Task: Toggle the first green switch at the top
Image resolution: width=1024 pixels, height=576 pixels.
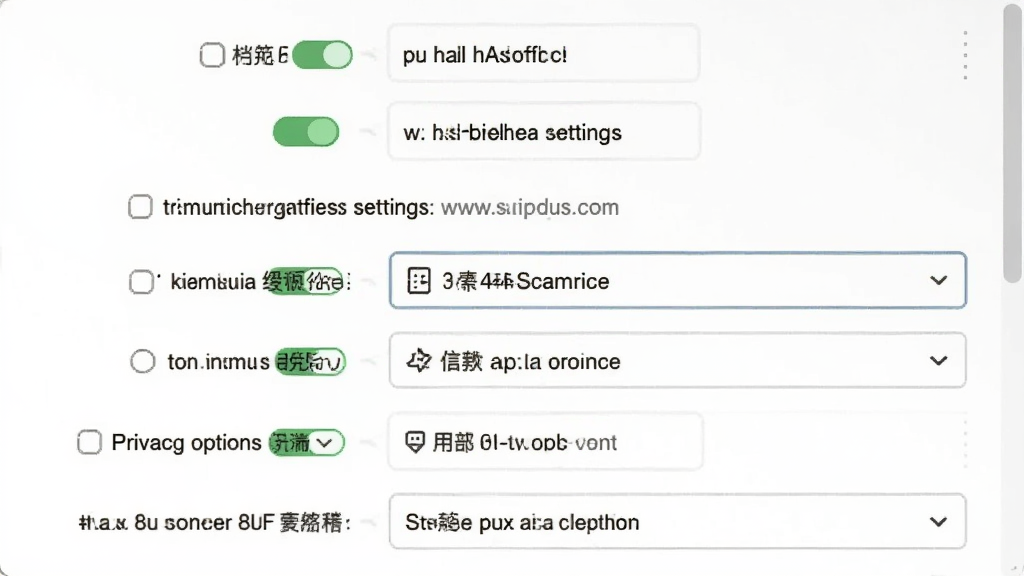Action: pyautogui.click(x=322, y=55)
